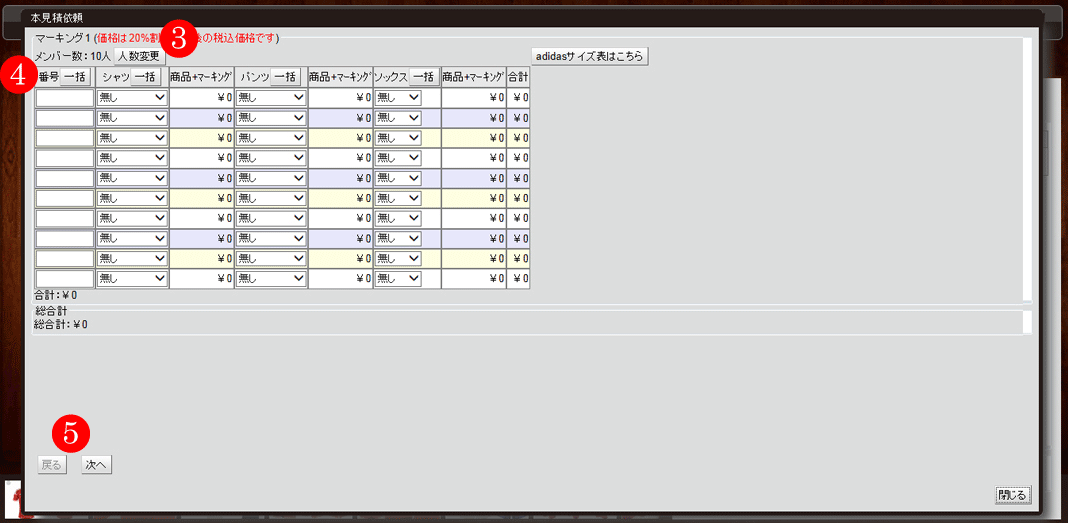Click the 人数変更 button

(140, 56)
